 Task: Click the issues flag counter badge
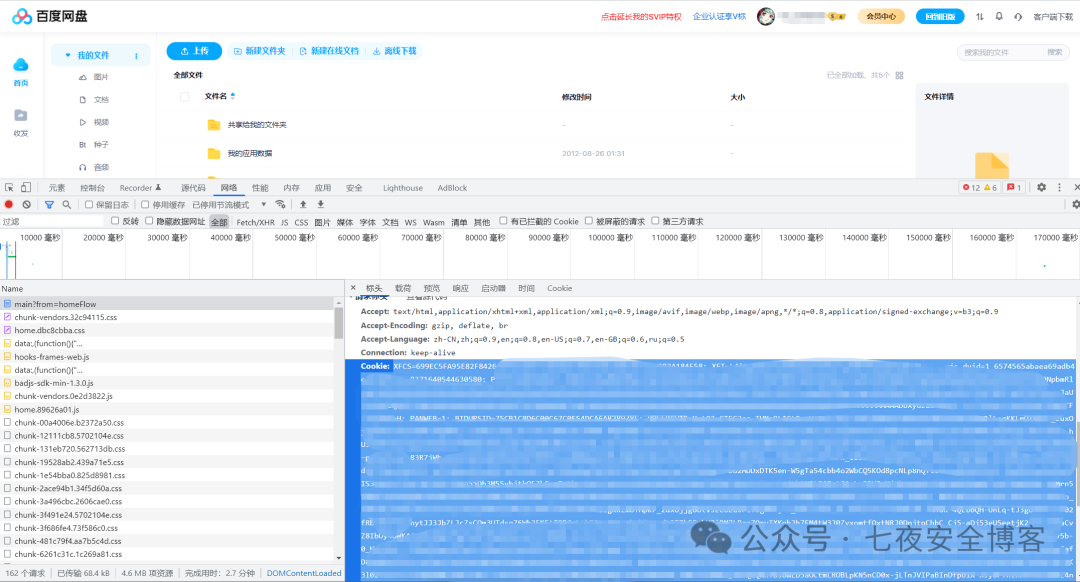tap(1014, 187)
